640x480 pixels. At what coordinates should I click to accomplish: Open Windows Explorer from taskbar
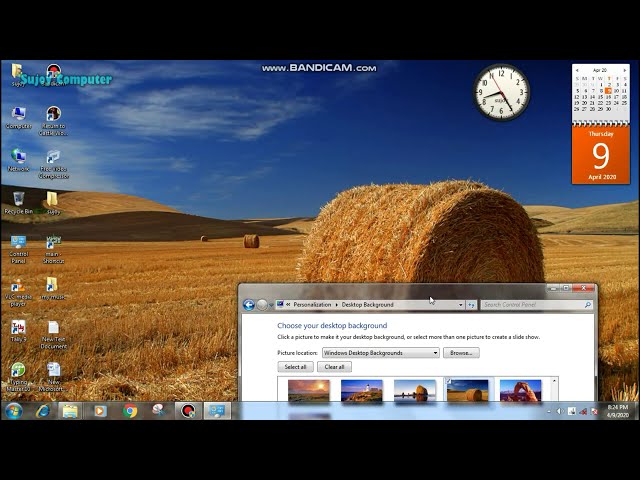coord(70,411)
